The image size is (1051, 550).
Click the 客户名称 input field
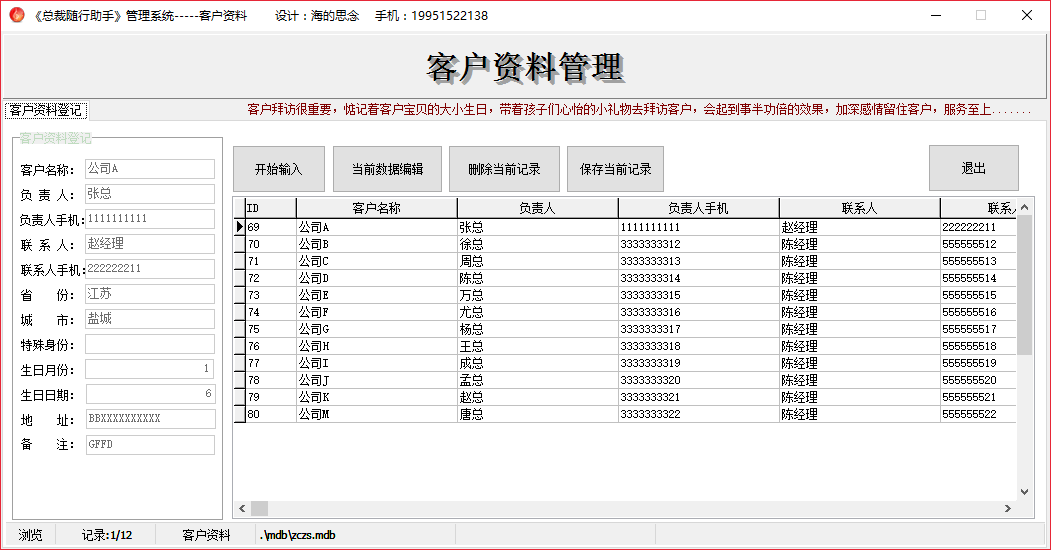[149, 169]
